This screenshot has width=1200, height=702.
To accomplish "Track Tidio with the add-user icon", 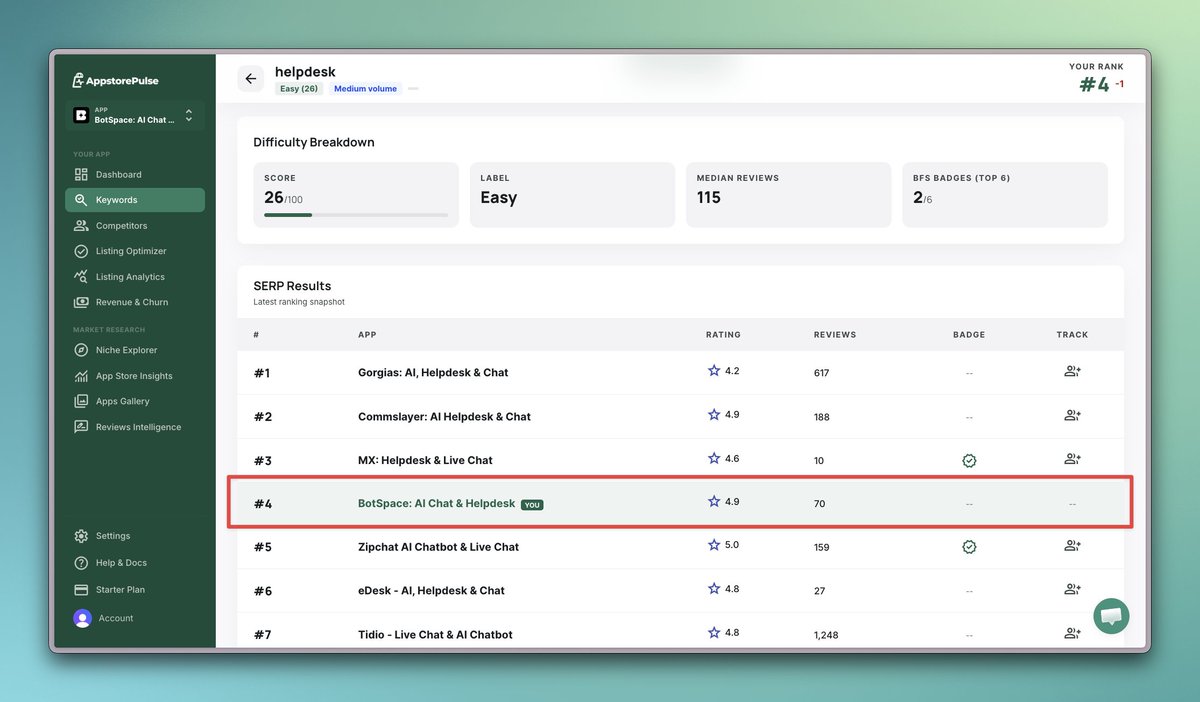I will (x=1072, y=634).
